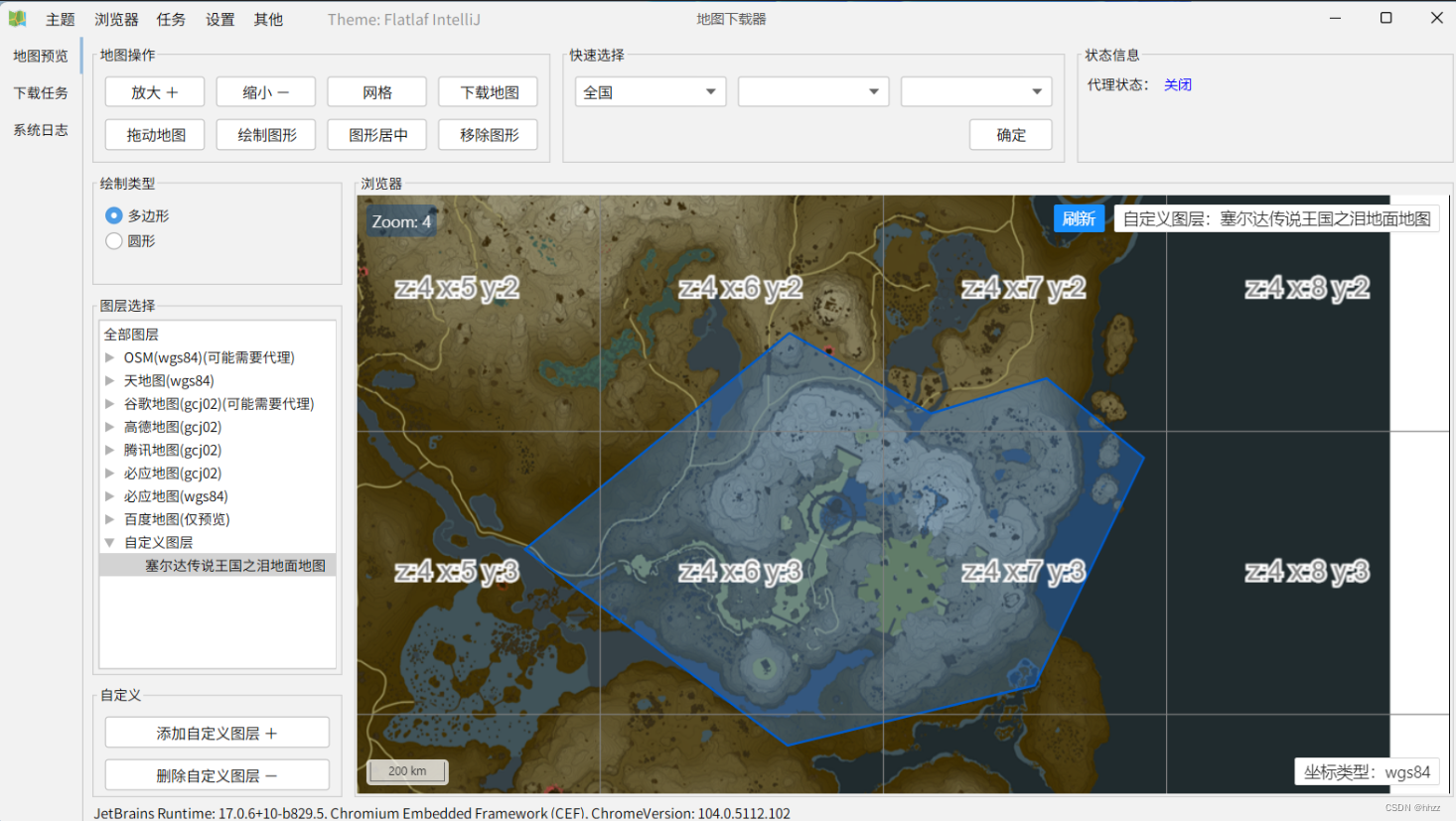Open the 主题 menu
The height and width of the screenshot is (821, 1456).
[60, 20]
